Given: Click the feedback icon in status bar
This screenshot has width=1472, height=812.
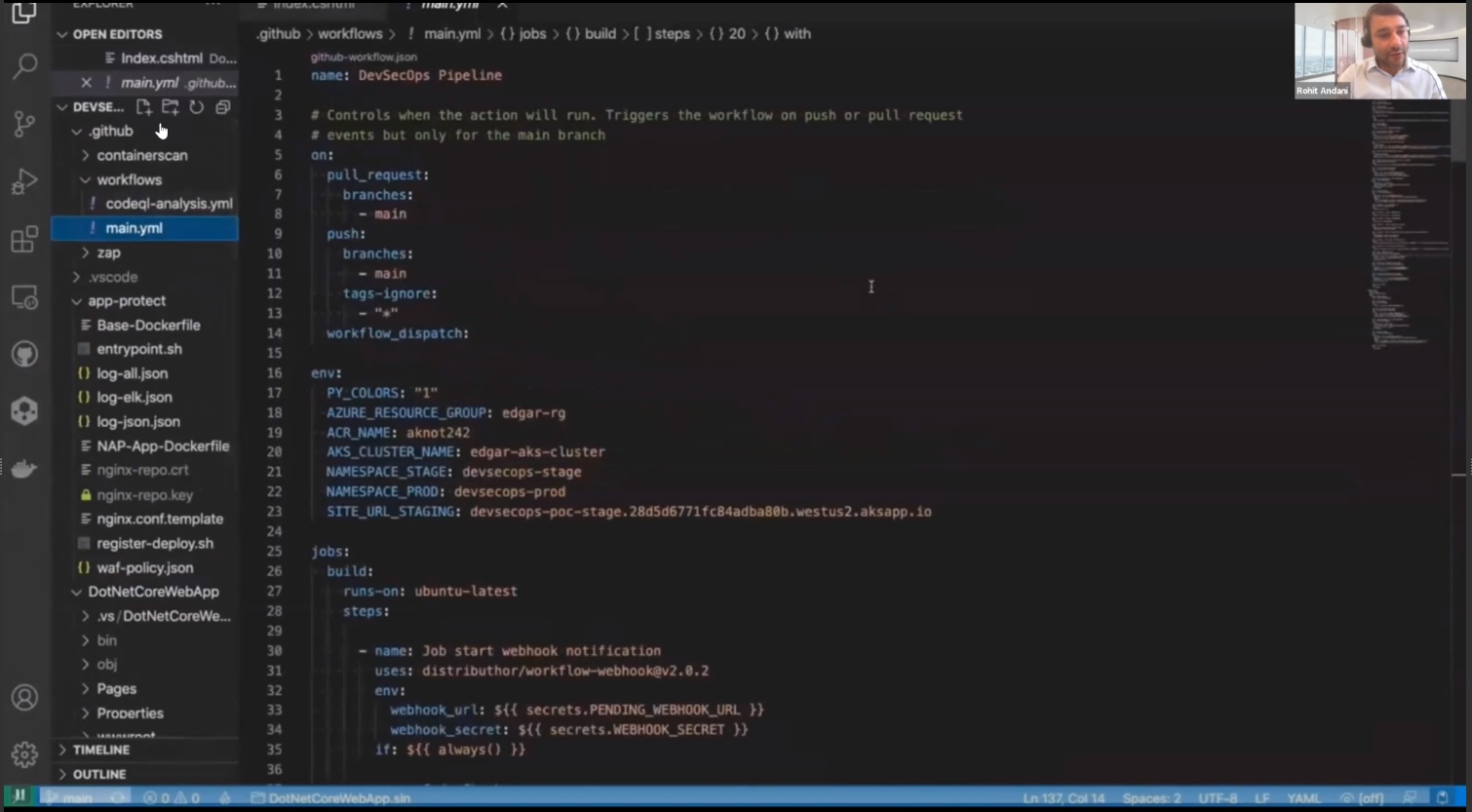Looking at the screenshot, I should 1410,798.
